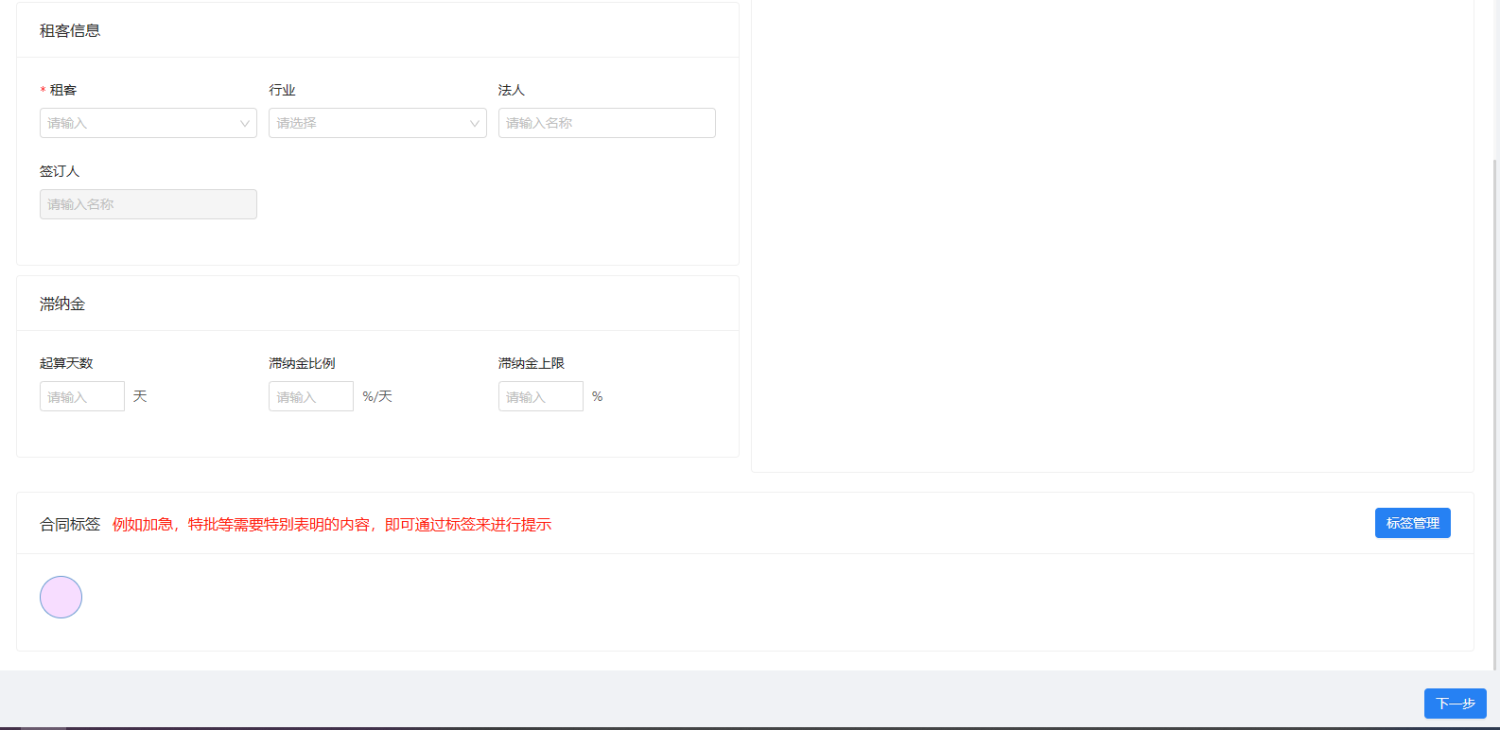Image resolution: width=1500 pixels, height=730 pixels.
Task: Select the 起算天数 input box
Action: pyautogui.click(x=82, y=397)
